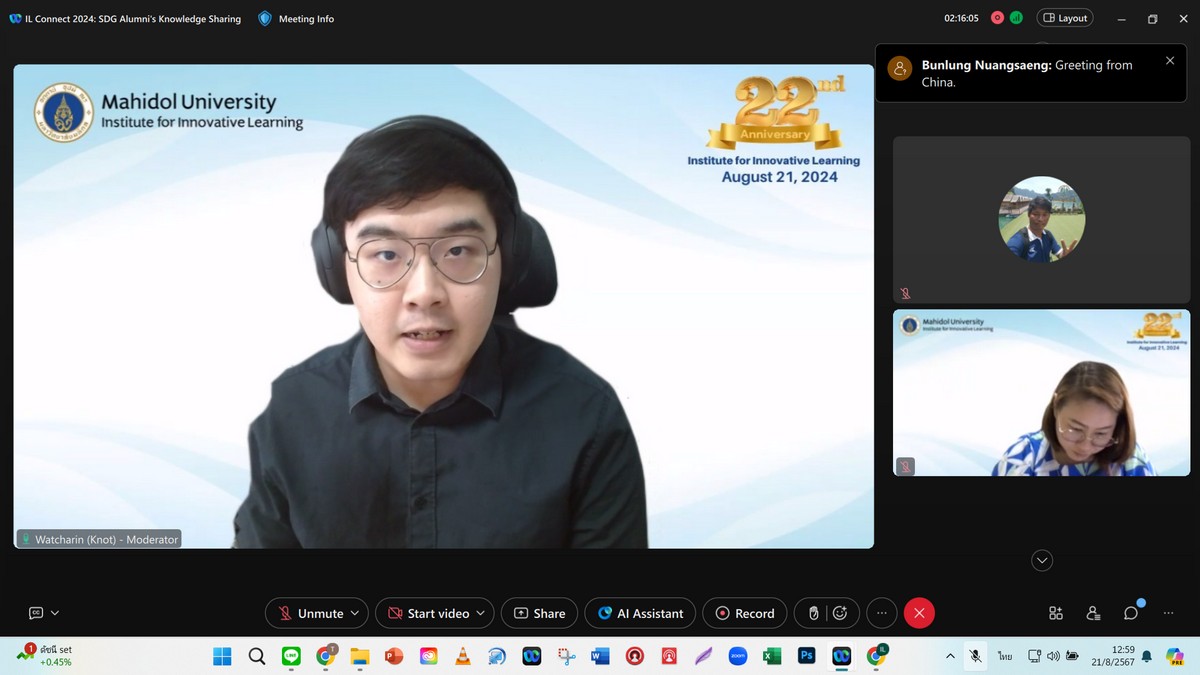Screen dimensions: 1200x675
Task: Dismiss the Bunlung Nuangsaeng chat notification
Action: tap(1170, 61)
